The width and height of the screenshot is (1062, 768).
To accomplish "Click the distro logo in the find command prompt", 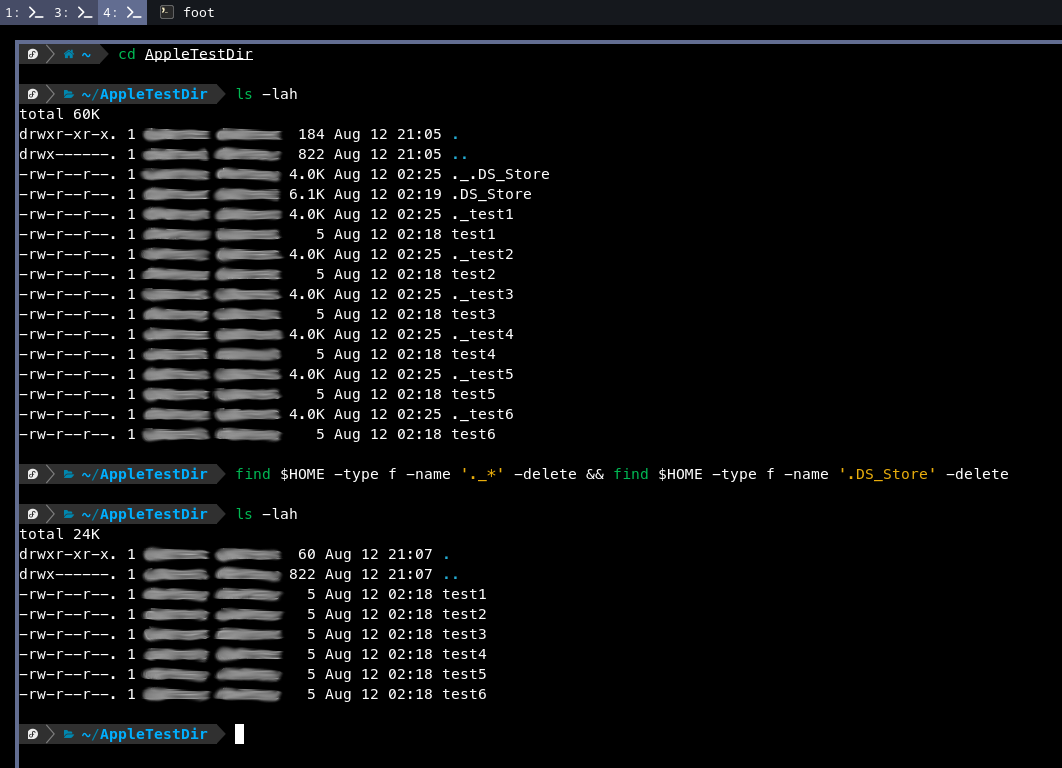I will [x=33, y=474].
